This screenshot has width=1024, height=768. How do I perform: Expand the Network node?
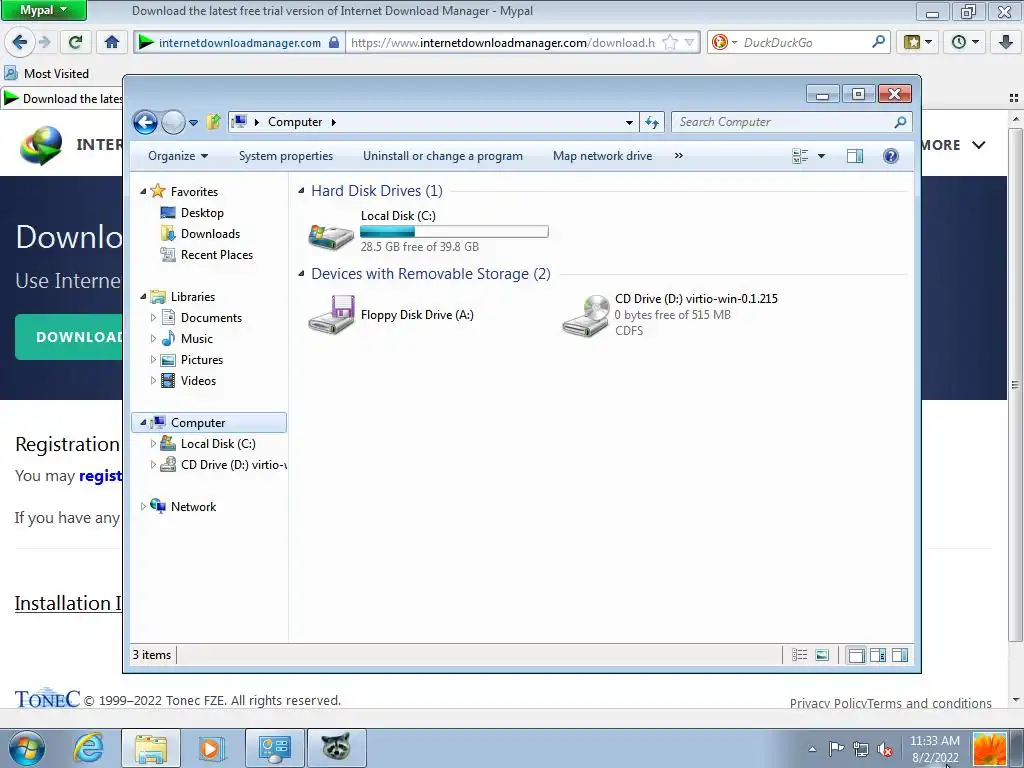[x=143, y=507]
